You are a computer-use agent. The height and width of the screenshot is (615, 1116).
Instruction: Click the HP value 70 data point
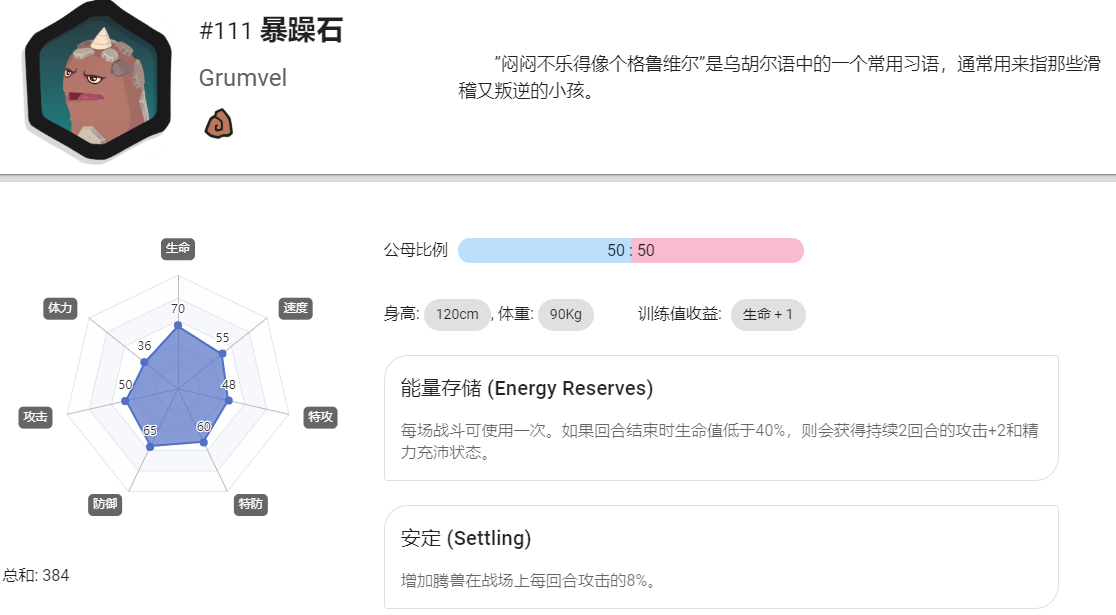178,326
